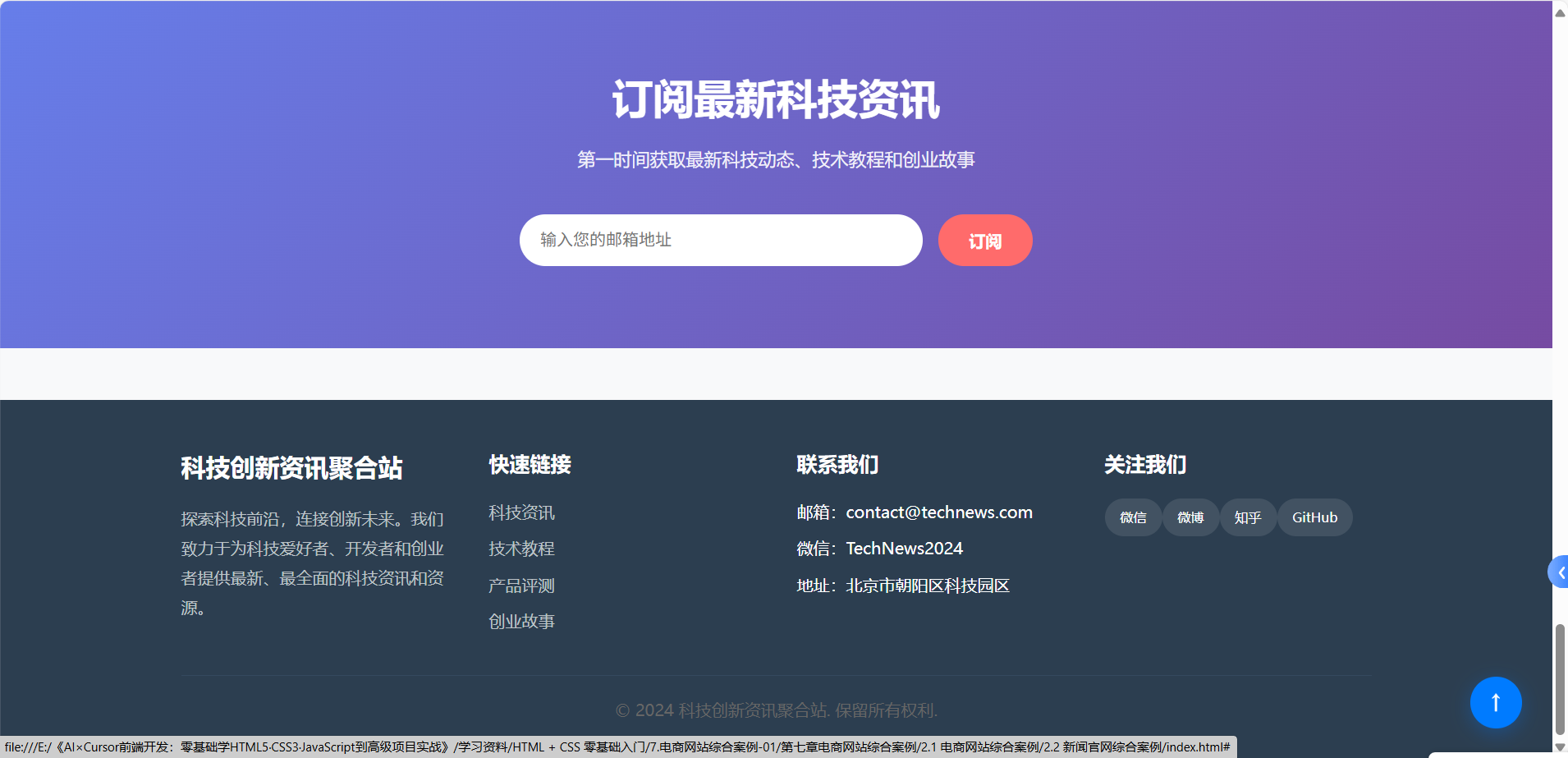
Task: Open the 知乎 social button
Action: point(1248,517)
